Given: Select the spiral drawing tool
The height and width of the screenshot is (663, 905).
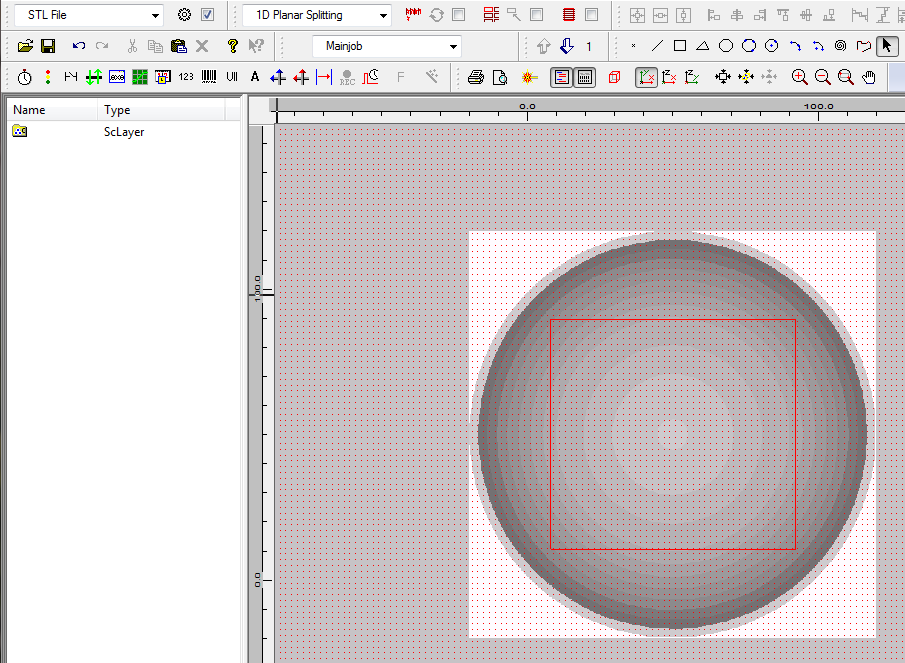Looking at the screenshot, I should [x=840, y=46].
